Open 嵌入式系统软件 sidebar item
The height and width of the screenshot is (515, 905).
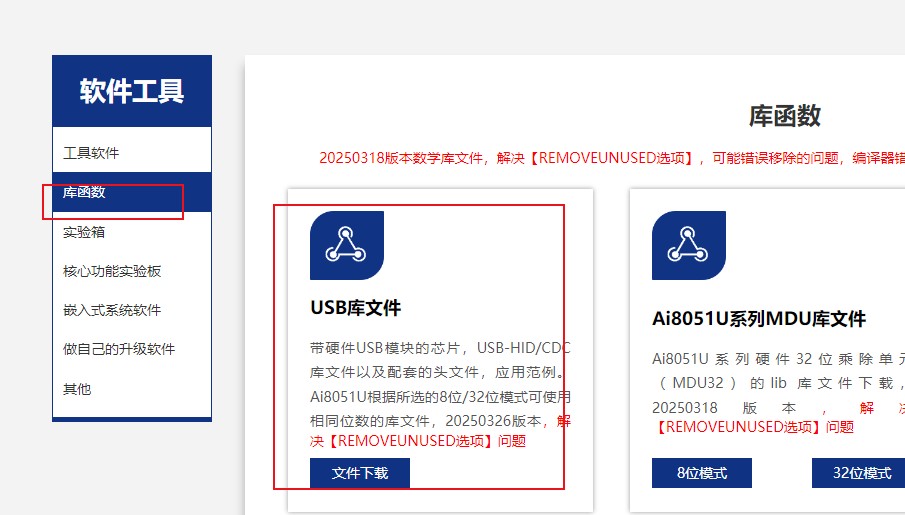tap(112, 310)
